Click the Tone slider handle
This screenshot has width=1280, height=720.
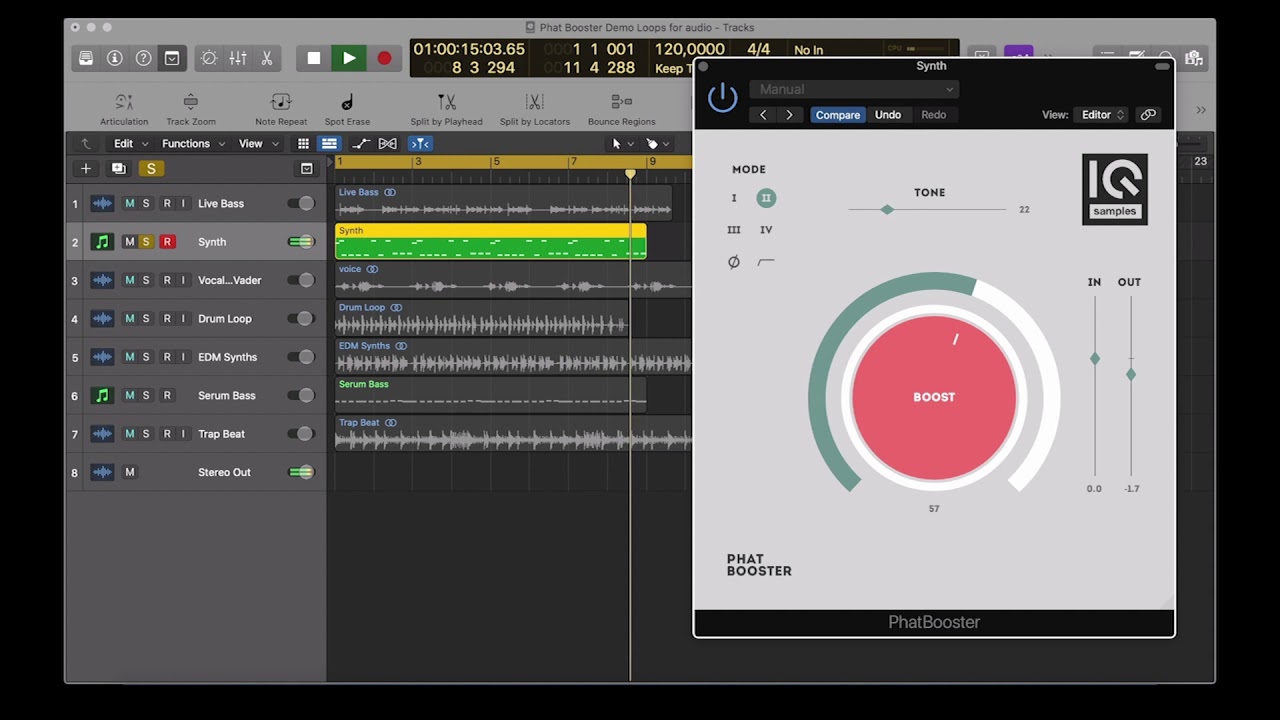887,209
